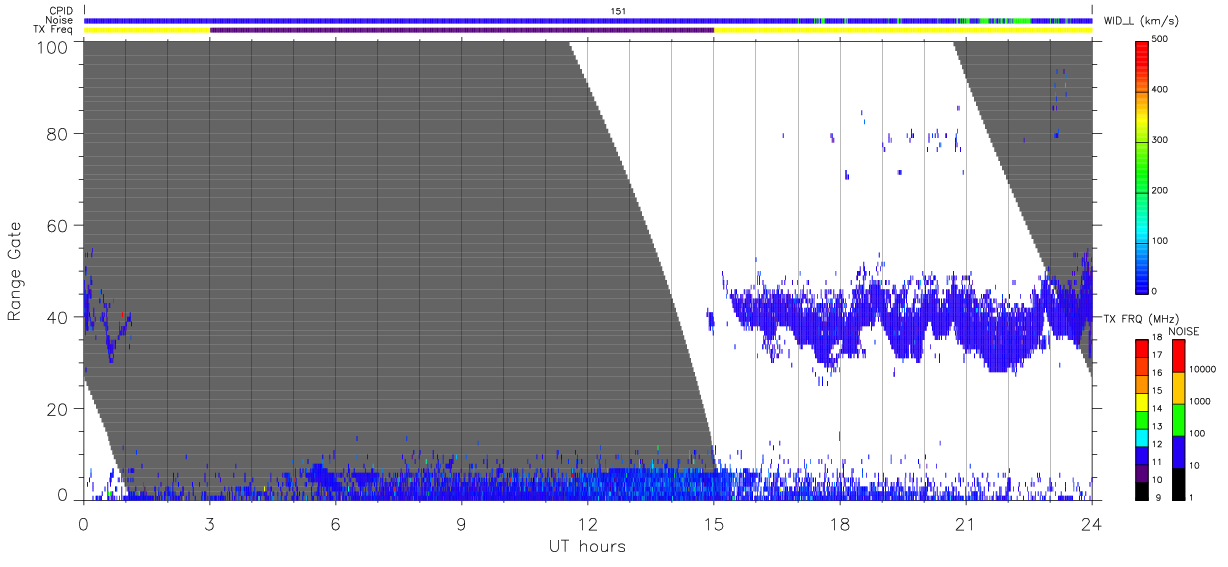Viewport: 1228px width, 567px height.
Task: Click the yellow swatch in the NOISE legend
Action: (1178, 388)
